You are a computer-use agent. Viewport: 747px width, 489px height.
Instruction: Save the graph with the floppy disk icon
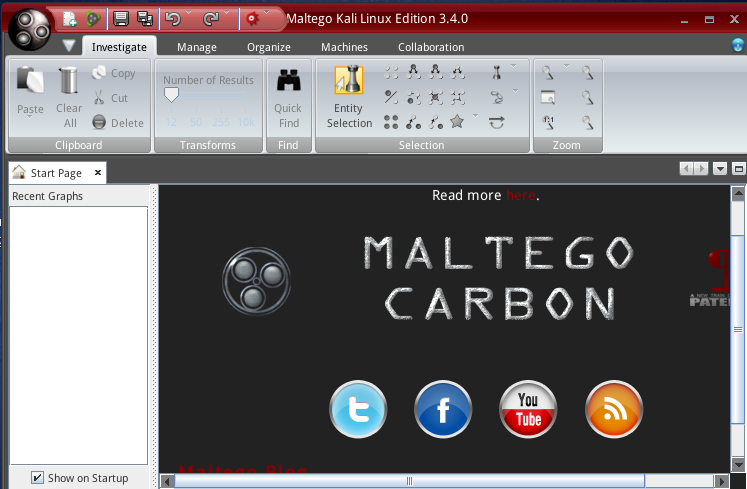pos(121,19)
